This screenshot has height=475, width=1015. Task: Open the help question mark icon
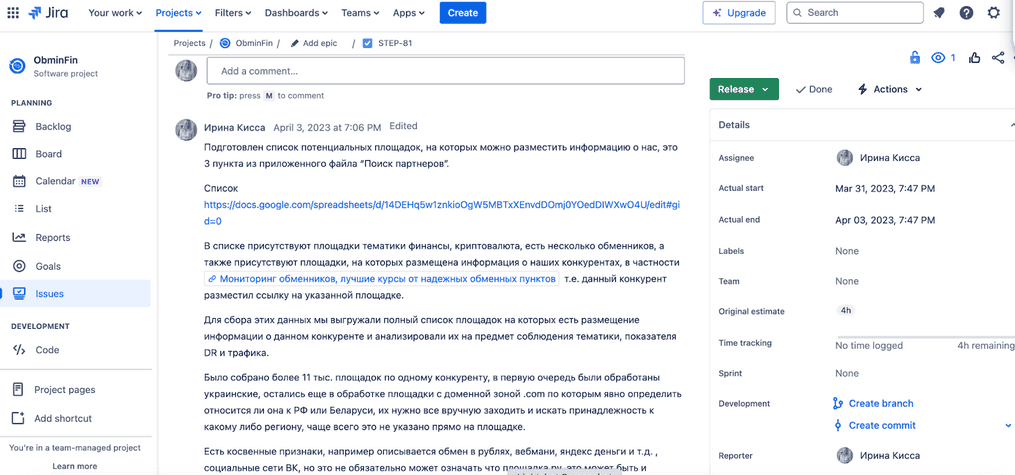click(966, 12)
